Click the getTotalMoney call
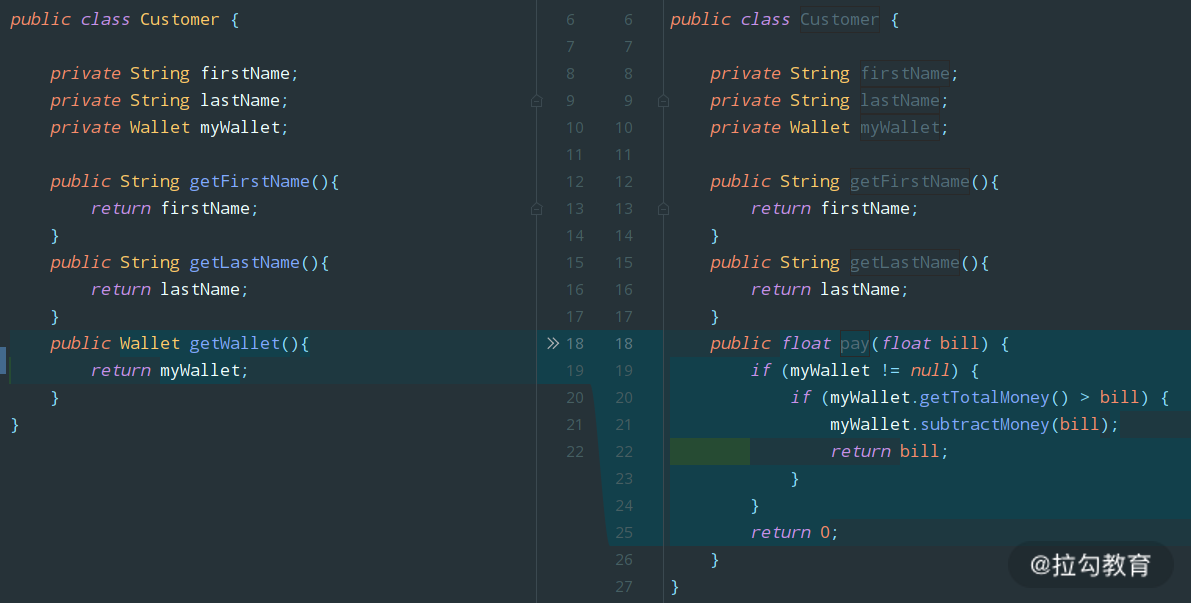The width and height of the screenshot is (1191, 603). point(984,397)
